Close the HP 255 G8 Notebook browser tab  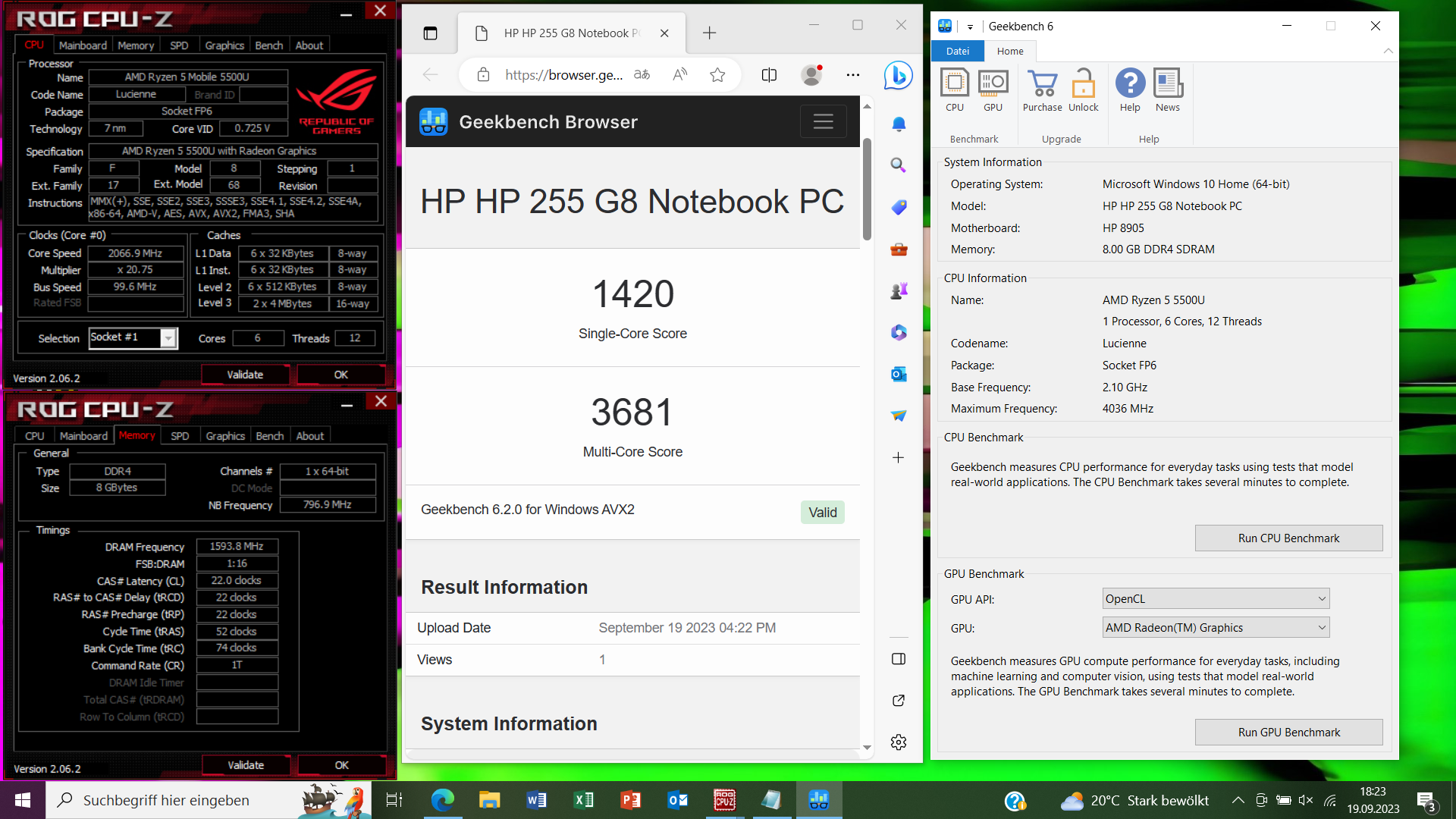coord(664,33)
